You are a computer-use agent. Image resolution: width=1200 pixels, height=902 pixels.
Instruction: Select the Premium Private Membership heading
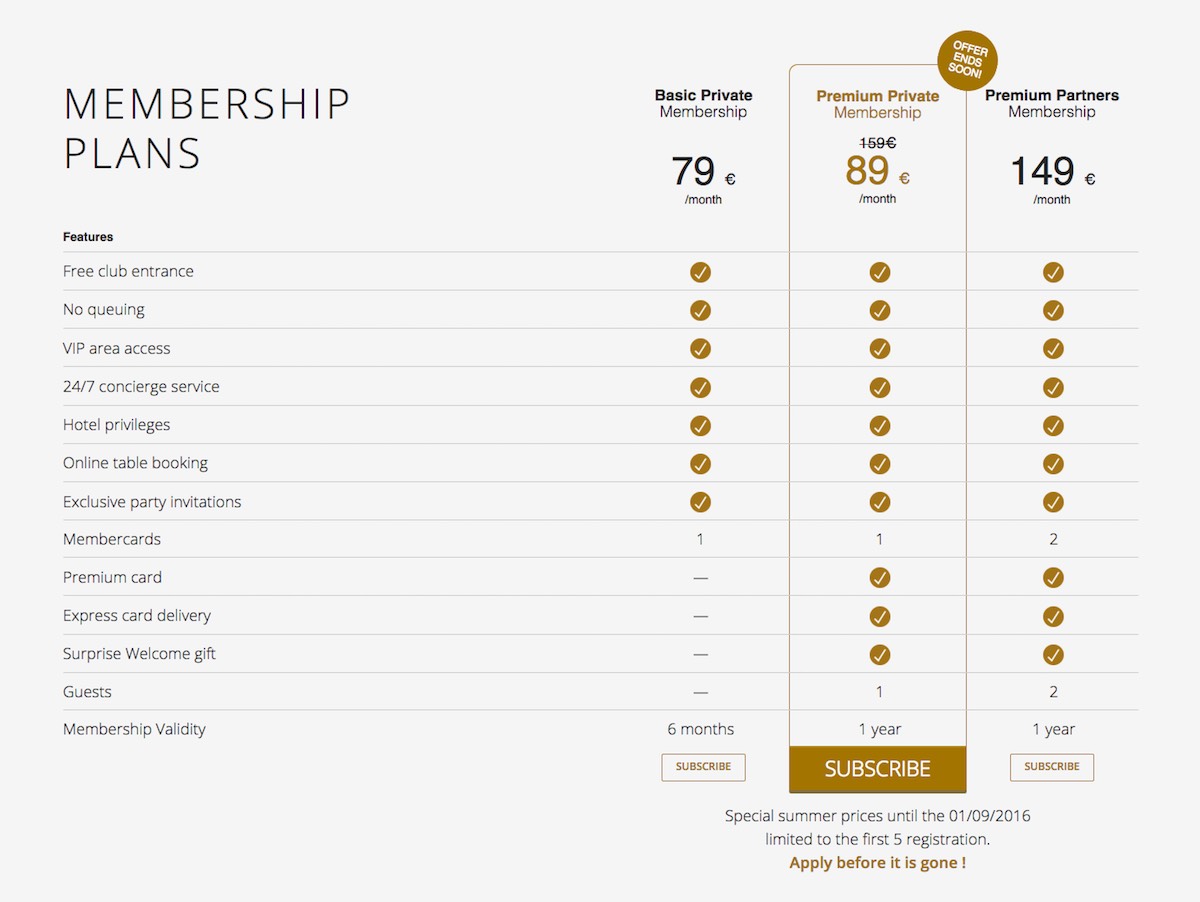pos(878,104)
